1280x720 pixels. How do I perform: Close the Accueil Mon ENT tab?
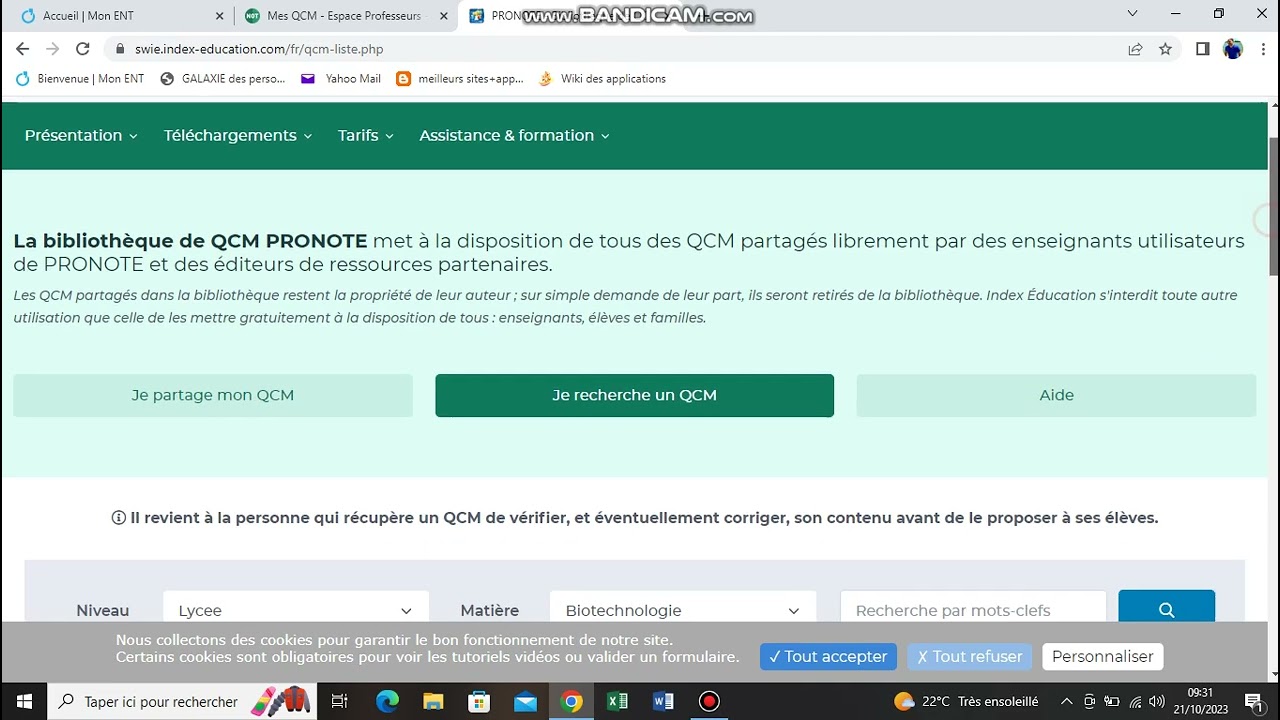coord(220,16)
